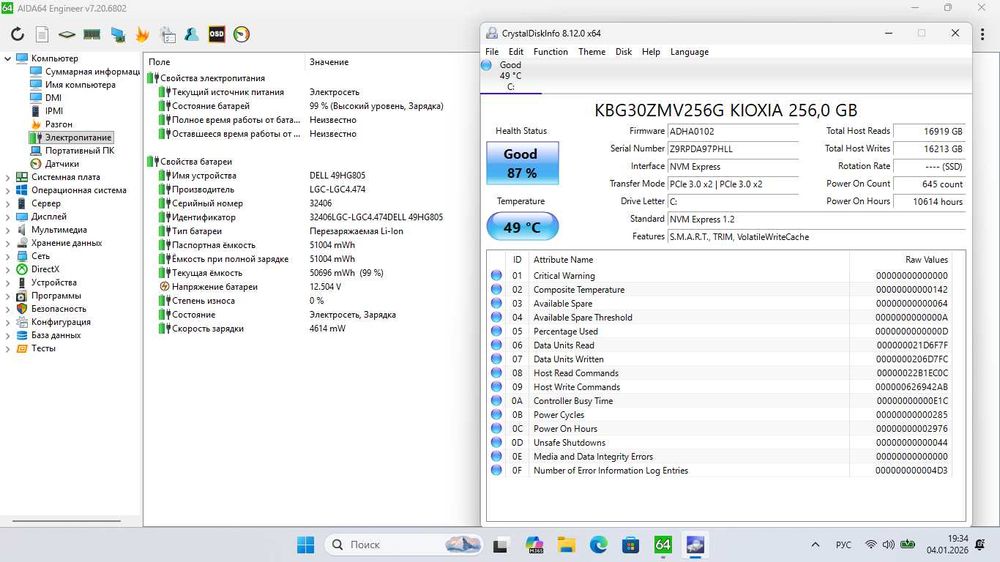Expand the Системная плата tree node

(8, 177)
